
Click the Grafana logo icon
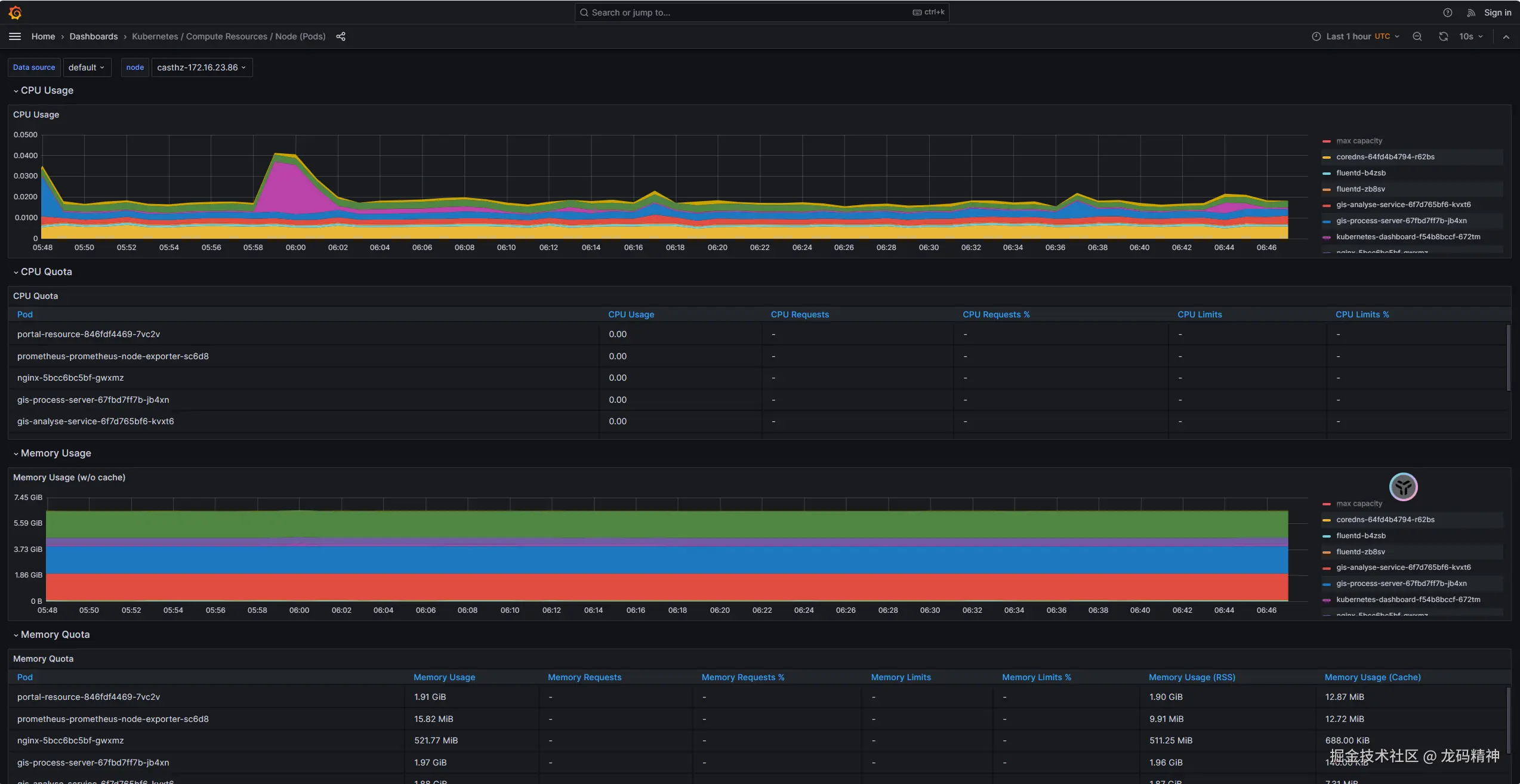(x=15, y=13)
